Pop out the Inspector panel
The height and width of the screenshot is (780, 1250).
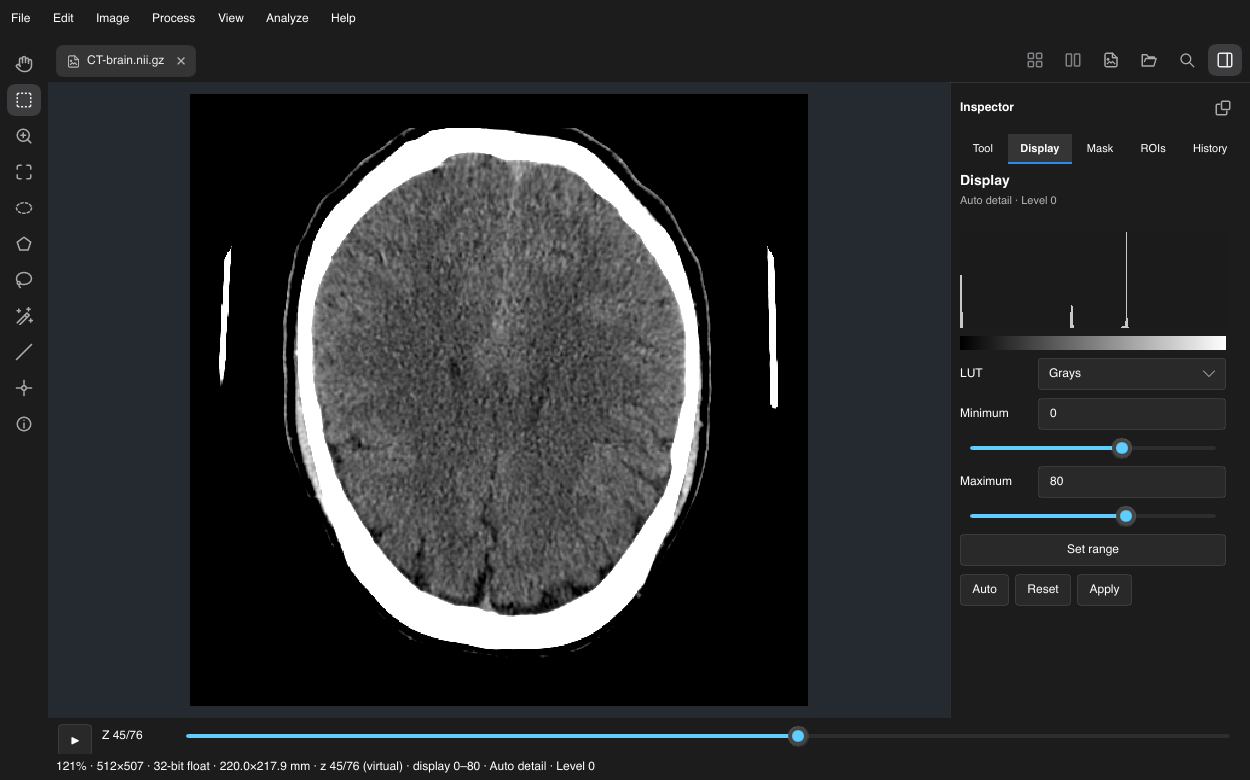(x=1222, y=107)
